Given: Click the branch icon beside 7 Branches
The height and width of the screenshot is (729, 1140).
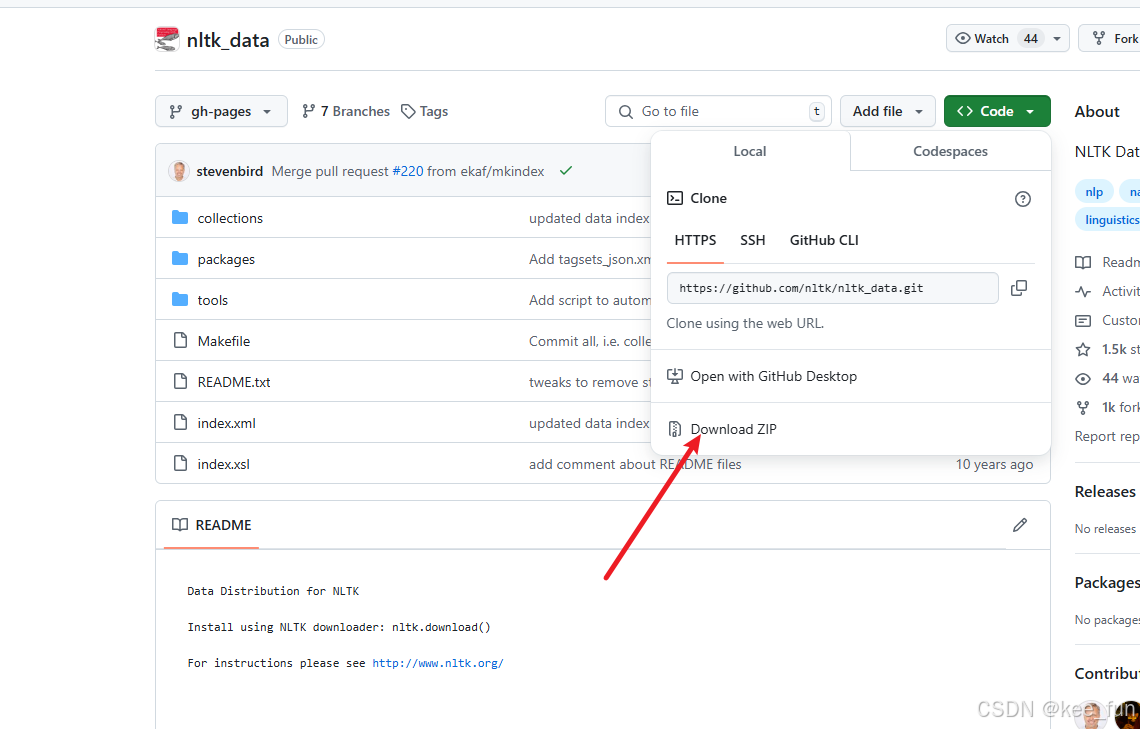Looking at the screenshot, I should [x=309, y=111].
